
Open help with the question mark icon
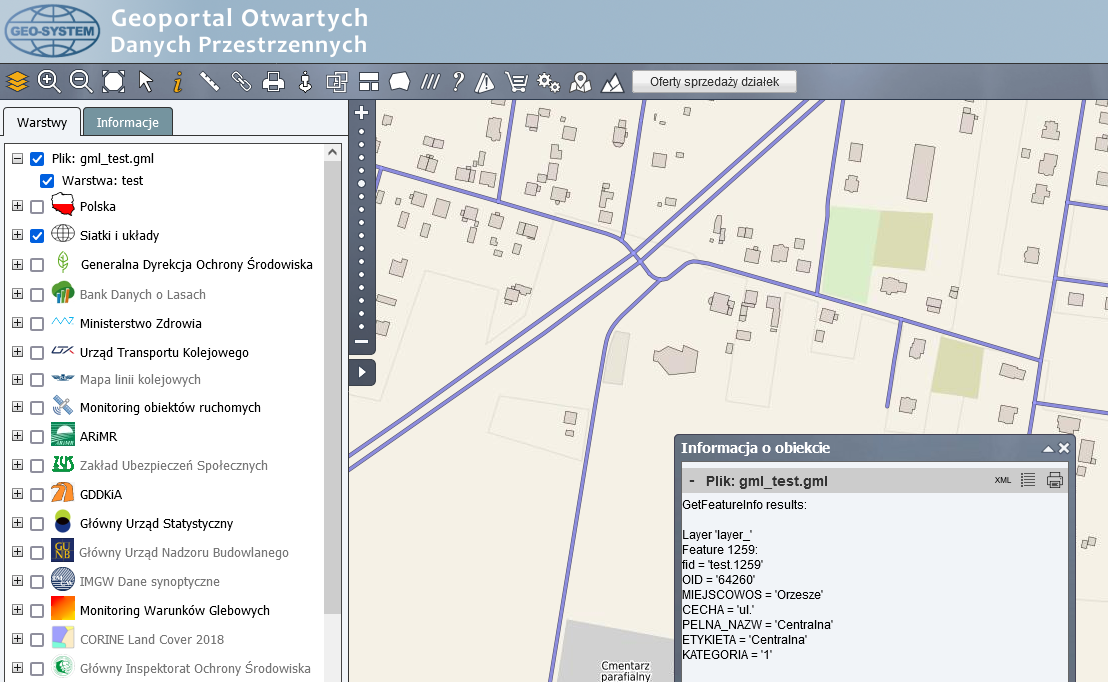pyautogui.click(x=459, y=82)
